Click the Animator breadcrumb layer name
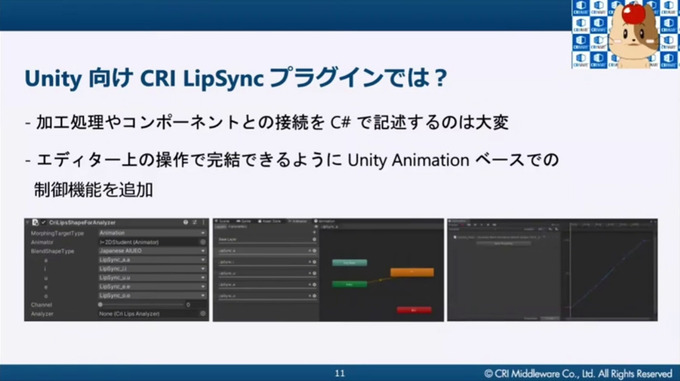 pyautogui.click(x=330, y=227)
